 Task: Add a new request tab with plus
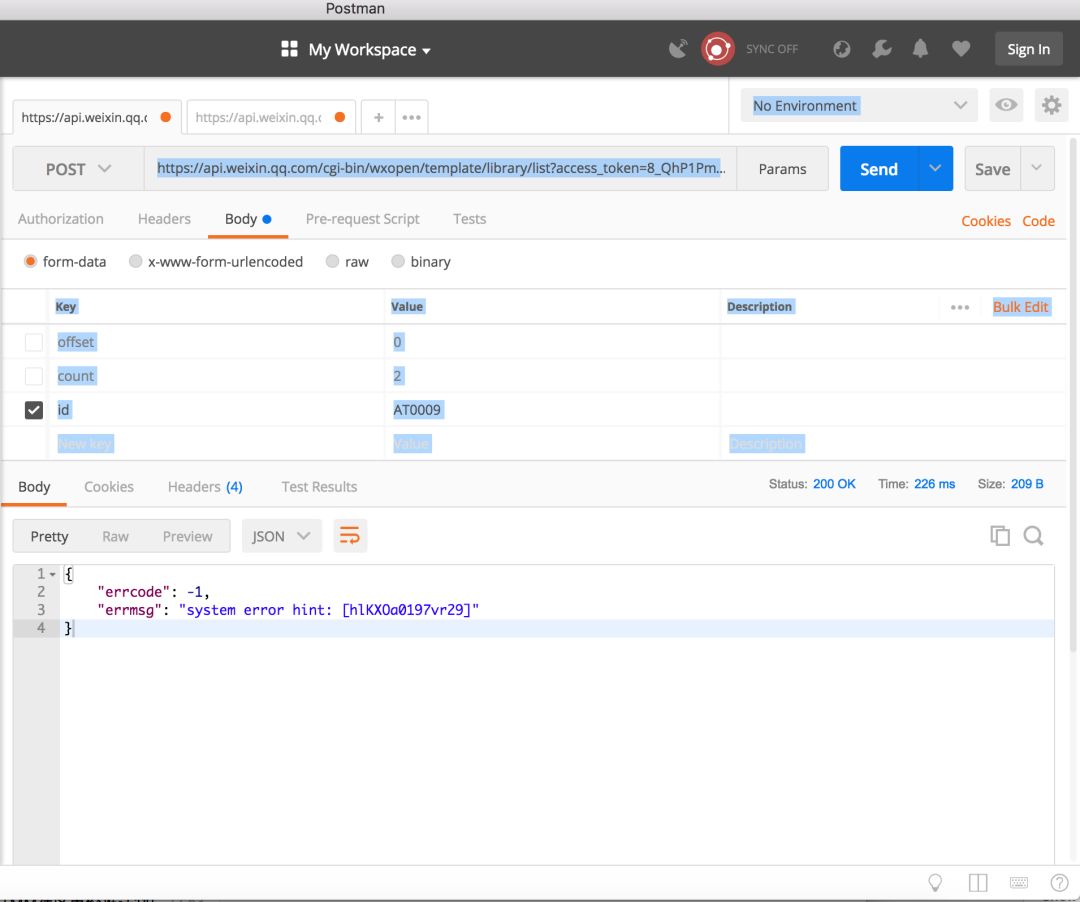(x=378, y=117)
